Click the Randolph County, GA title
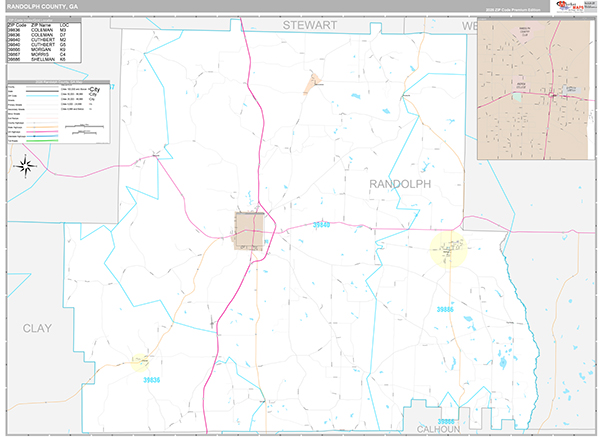The width and height of the screenshot is (600, 437). pyautogui.click(x=42, y=6)
